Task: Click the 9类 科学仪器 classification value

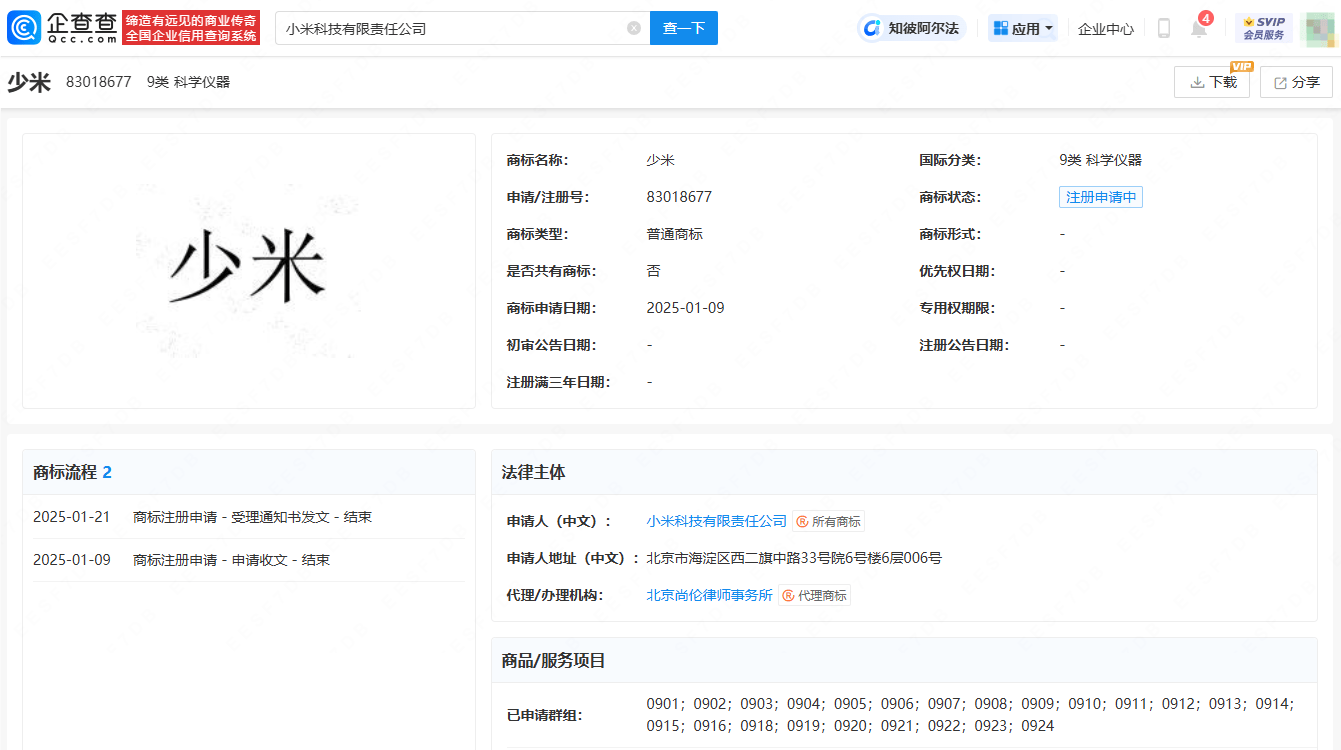Action: (x=1100, y=160)
